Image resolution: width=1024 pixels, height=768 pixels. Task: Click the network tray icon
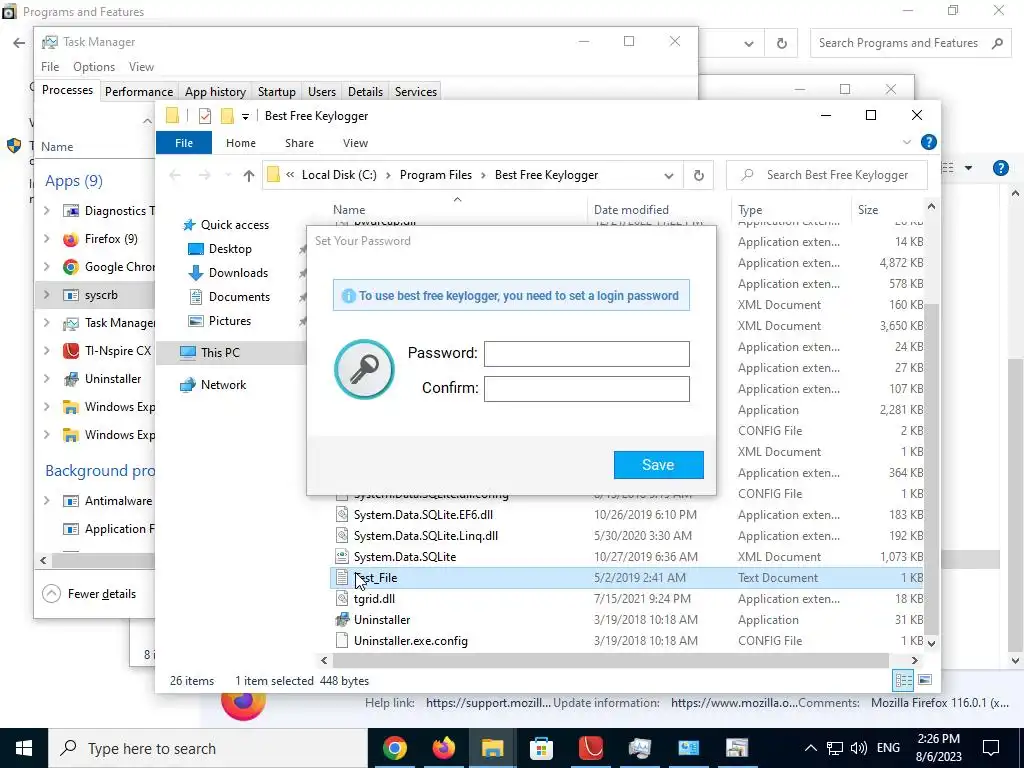(835, 748)
